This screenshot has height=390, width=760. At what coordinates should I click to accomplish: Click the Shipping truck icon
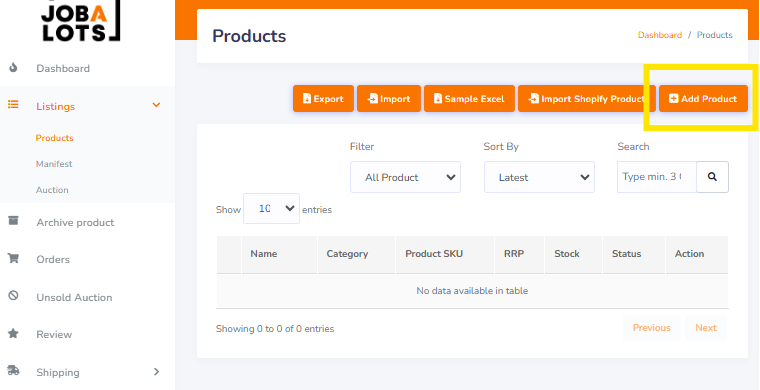(13, 371)
